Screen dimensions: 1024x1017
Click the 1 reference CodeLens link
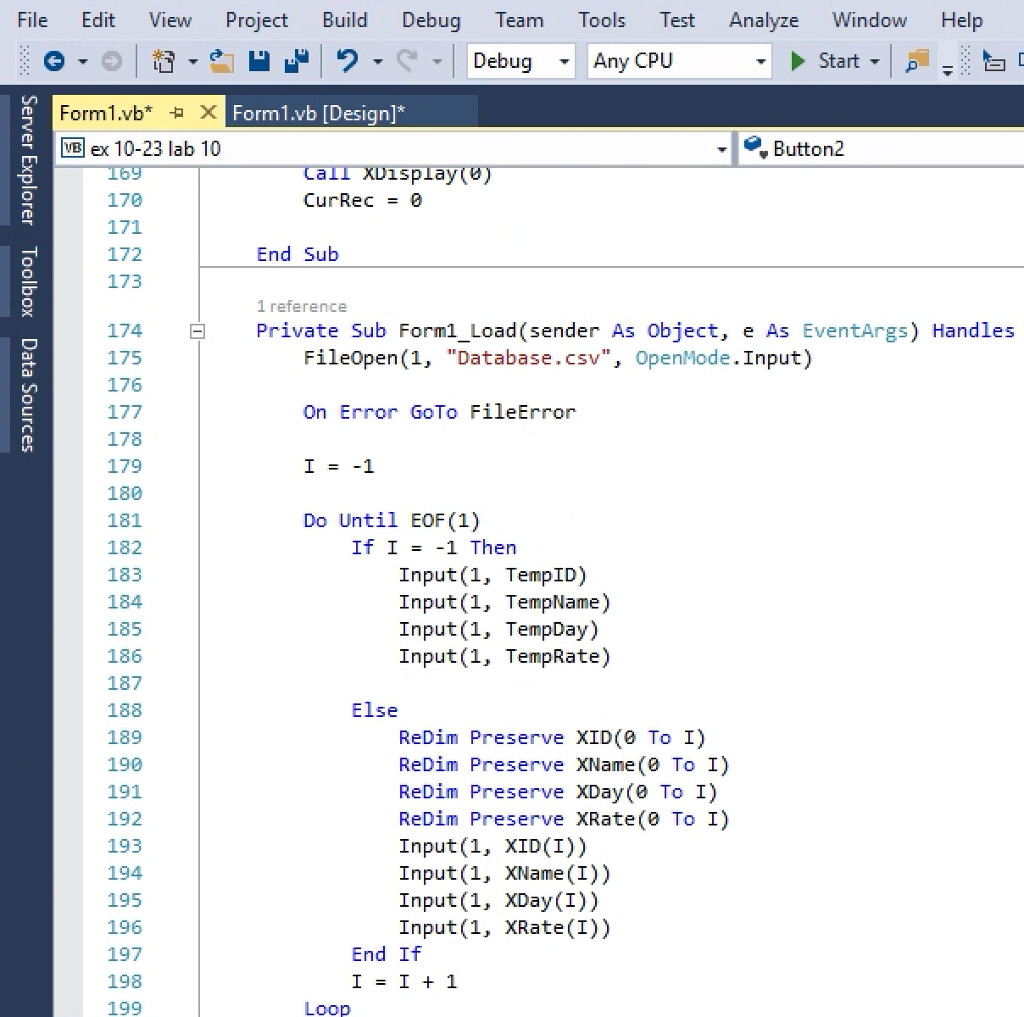(x=301, y=306)
